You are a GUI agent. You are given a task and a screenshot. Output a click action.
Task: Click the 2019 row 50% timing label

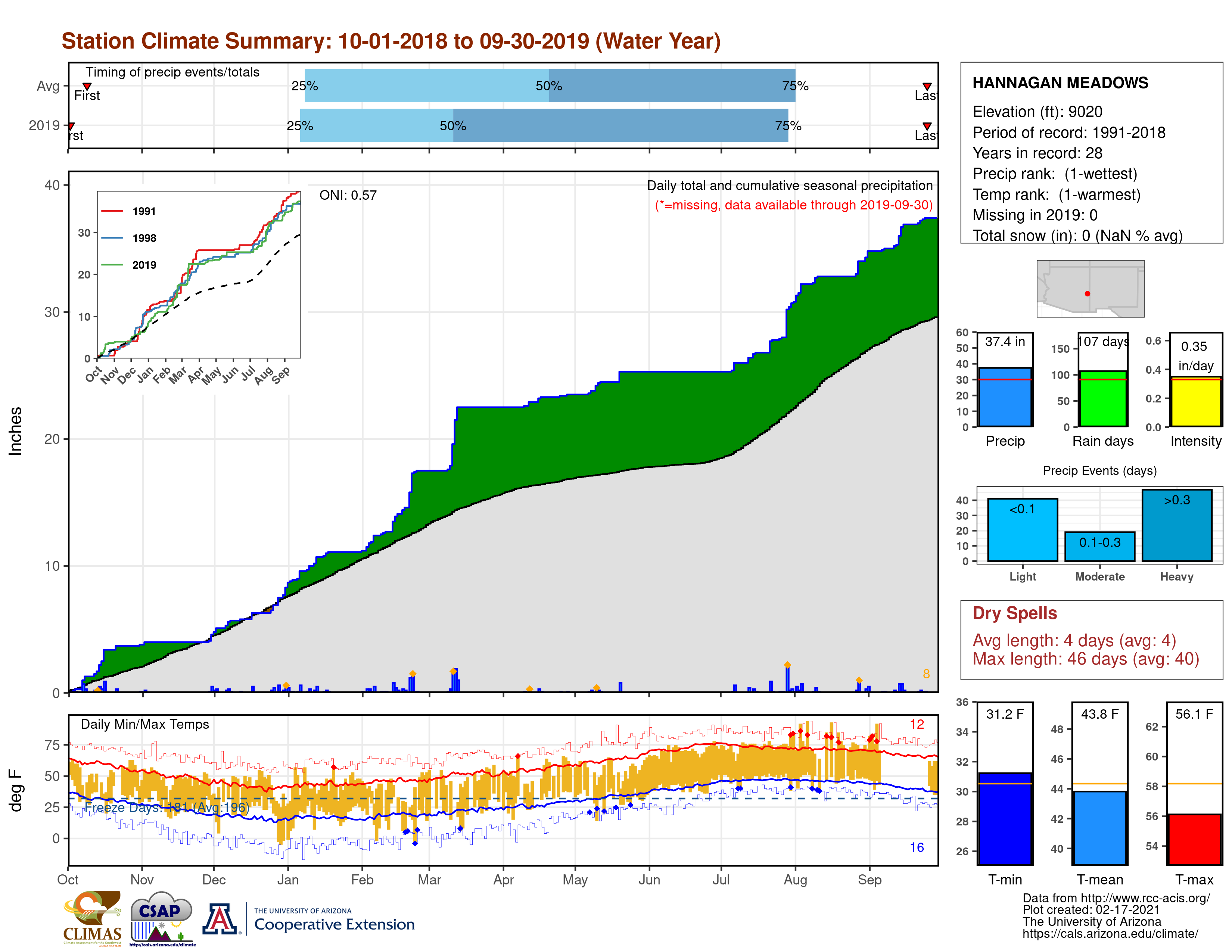452,126
